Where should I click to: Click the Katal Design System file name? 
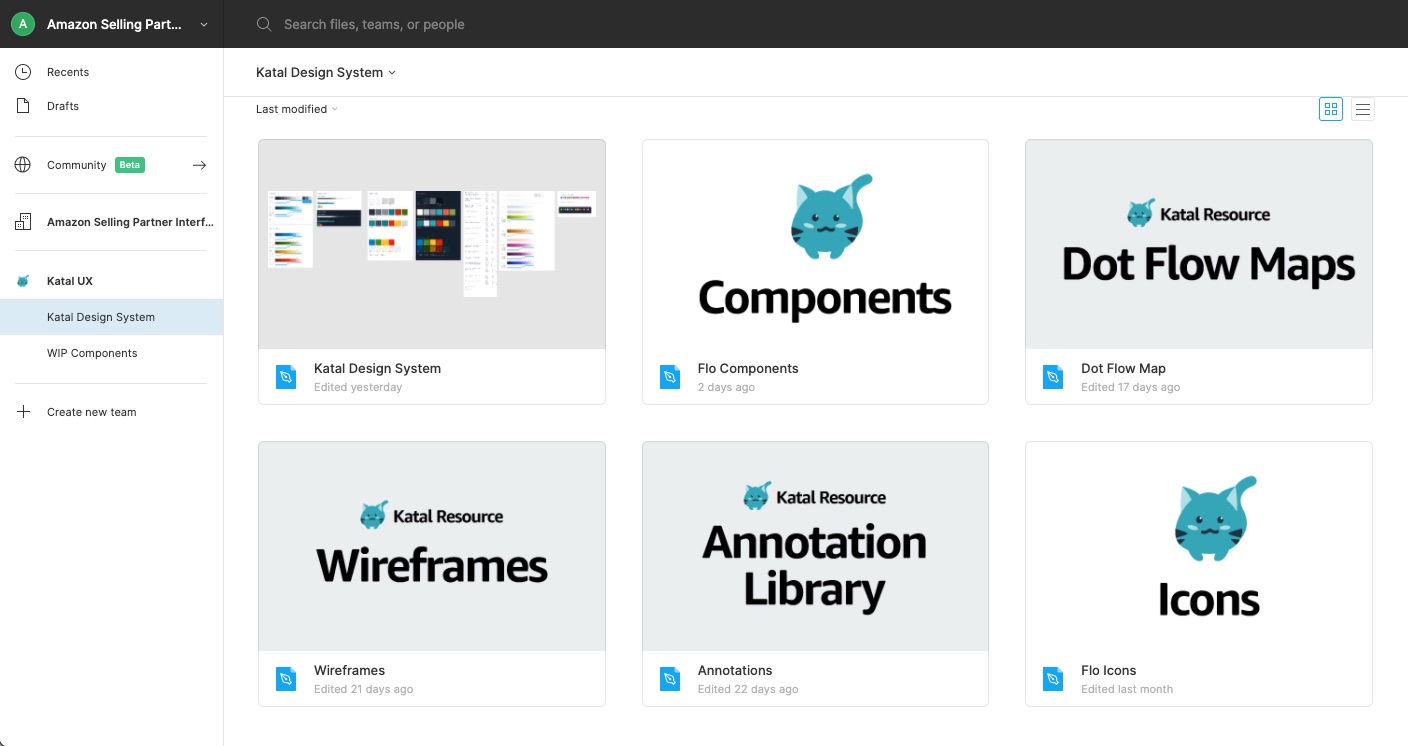pos(377,368)
